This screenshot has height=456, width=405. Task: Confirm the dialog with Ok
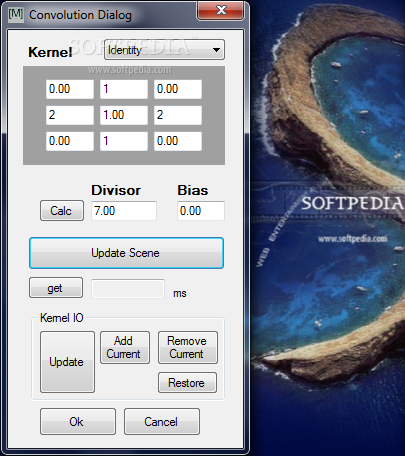[78, 422]
